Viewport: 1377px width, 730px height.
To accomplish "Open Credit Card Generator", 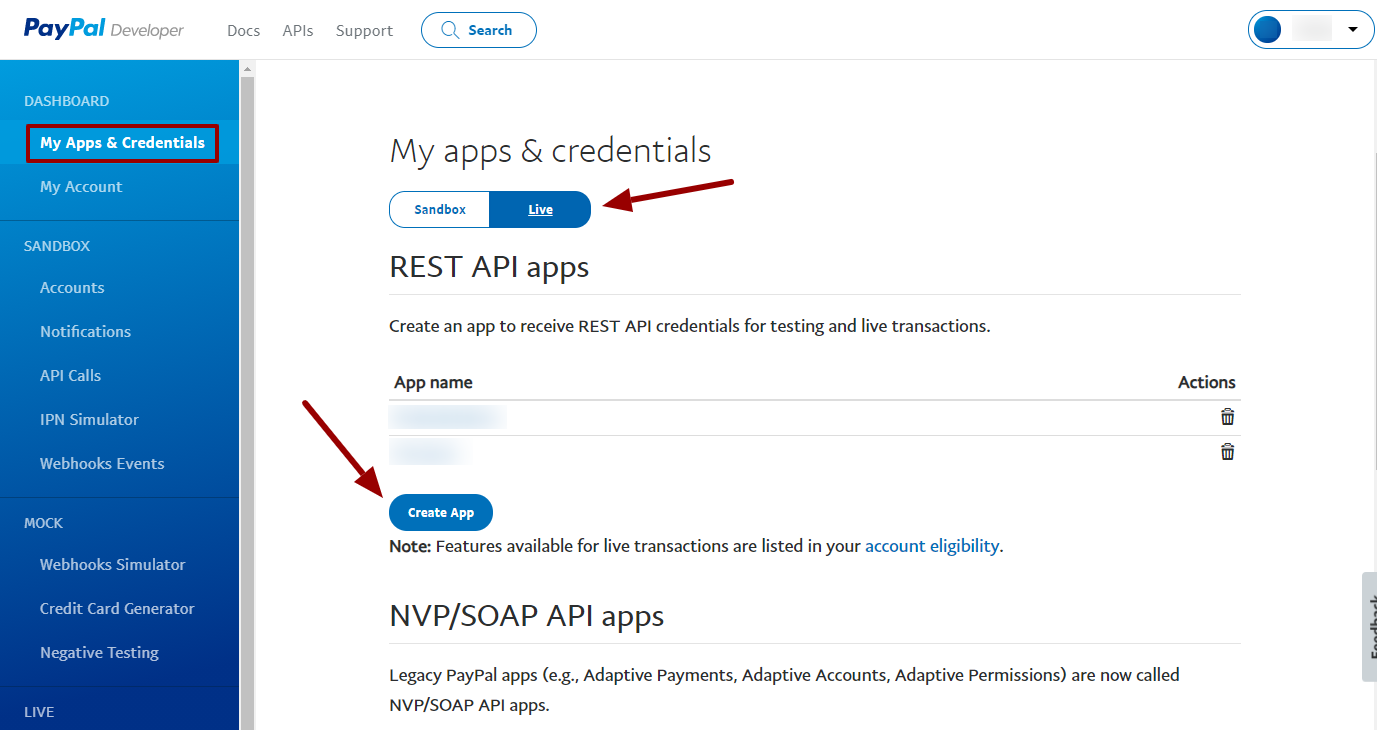I will 117,609.
